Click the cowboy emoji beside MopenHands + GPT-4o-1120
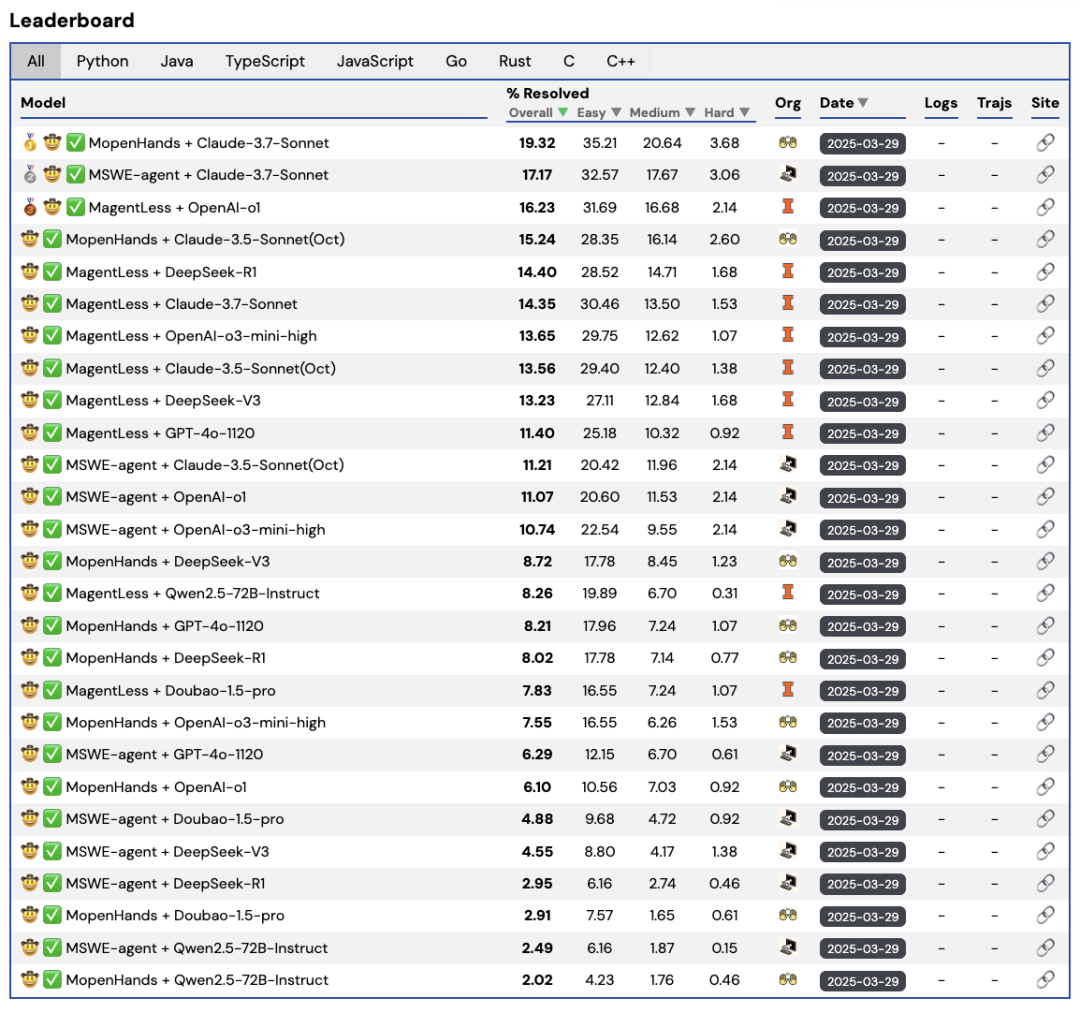The width and height of the screenshot is (1080, 1013). click(x=28, y=626)
